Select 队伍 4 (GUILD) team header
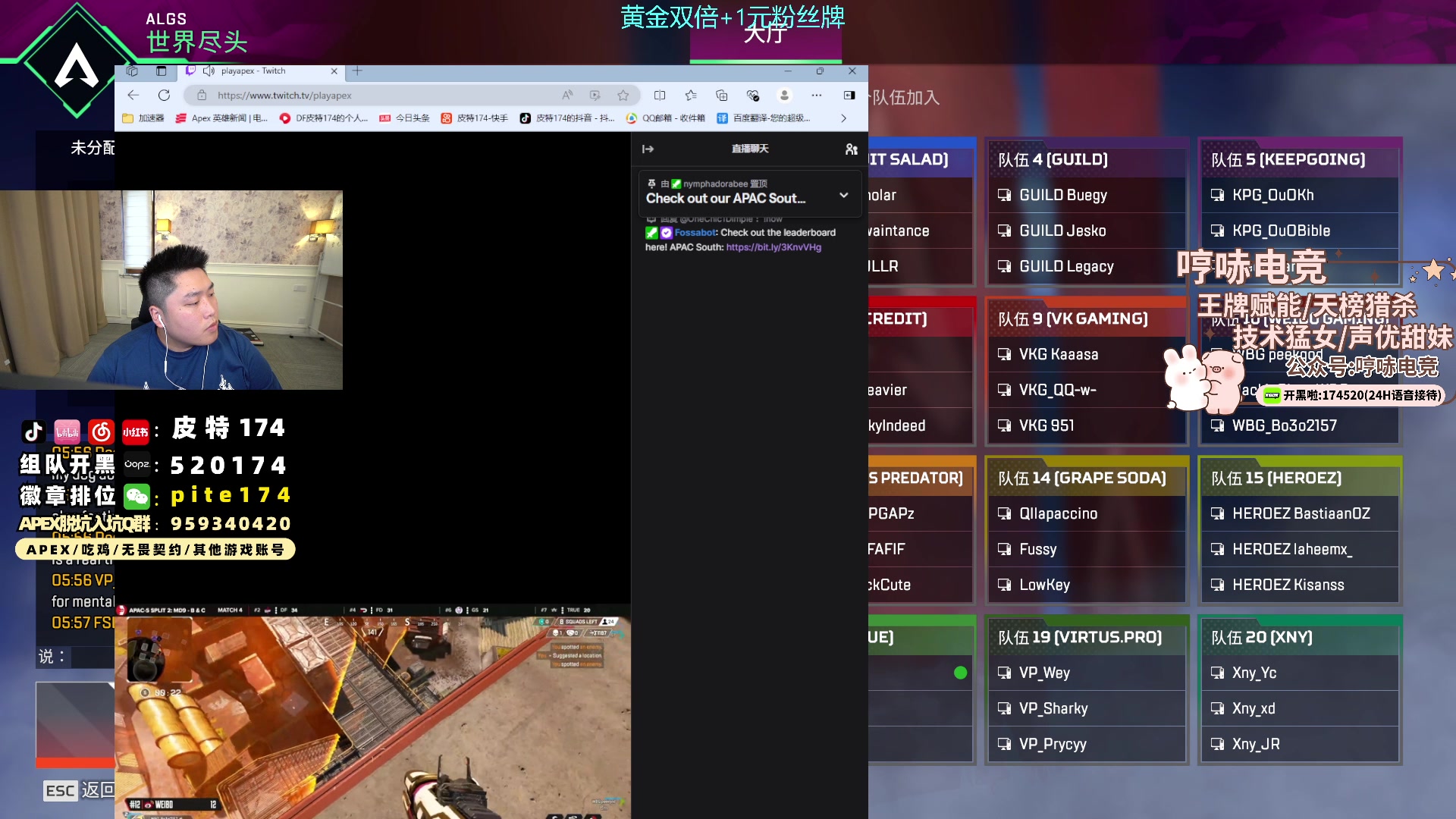1456x819 pixels. point(1087,159)
